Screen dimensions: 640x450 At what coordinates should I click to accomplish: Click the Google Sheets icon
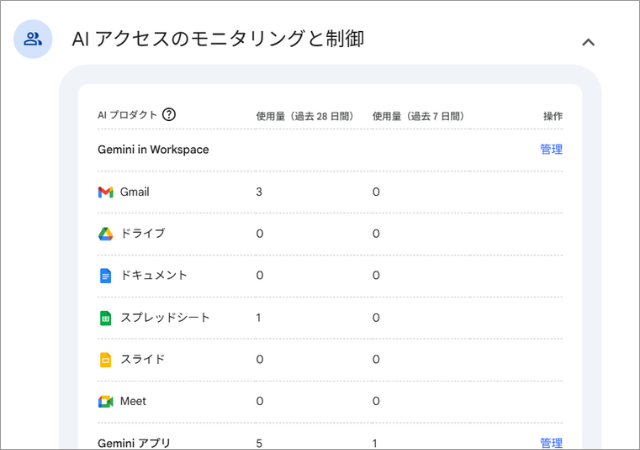point(106,318)
